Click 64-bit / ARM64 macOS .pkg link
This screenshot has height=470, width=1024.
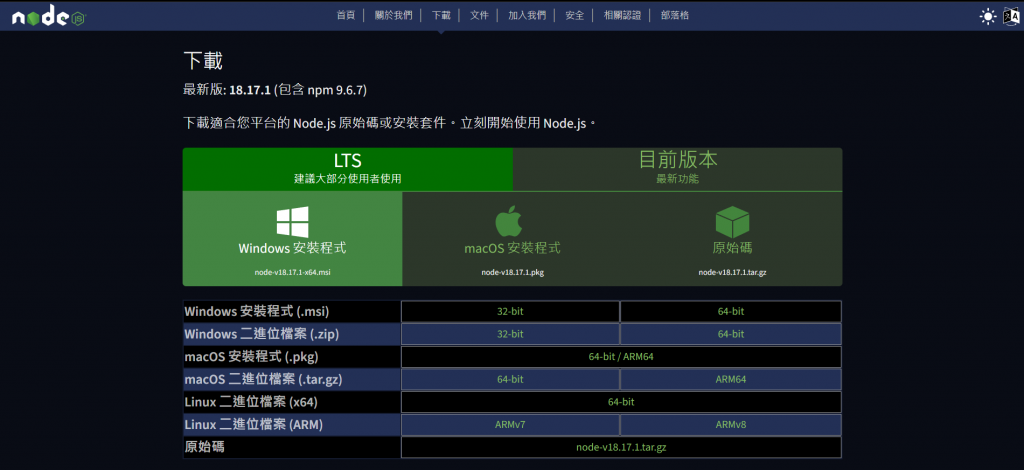tap(621, 357)
